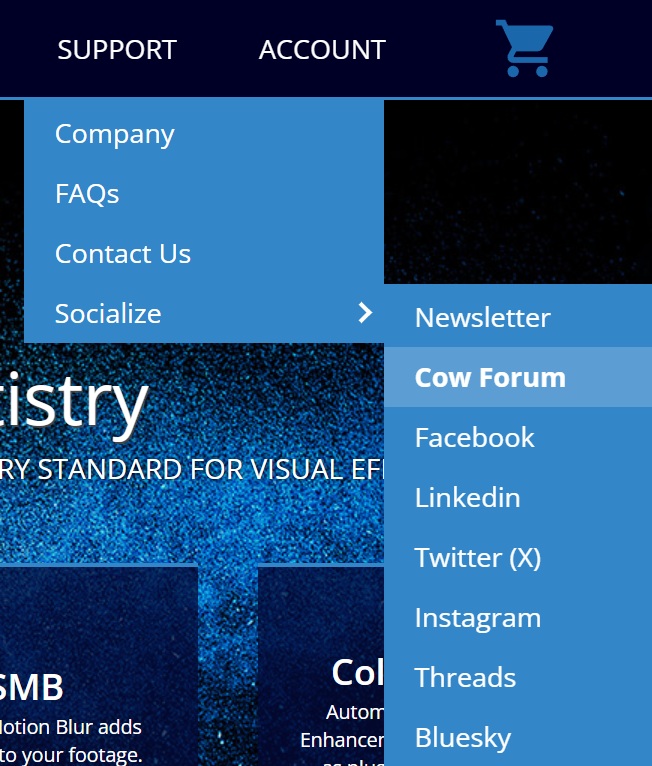The width and height of the screenshot is (652, 766).
Task: Choose Threads in the social list
Action: tap(466, 678)
